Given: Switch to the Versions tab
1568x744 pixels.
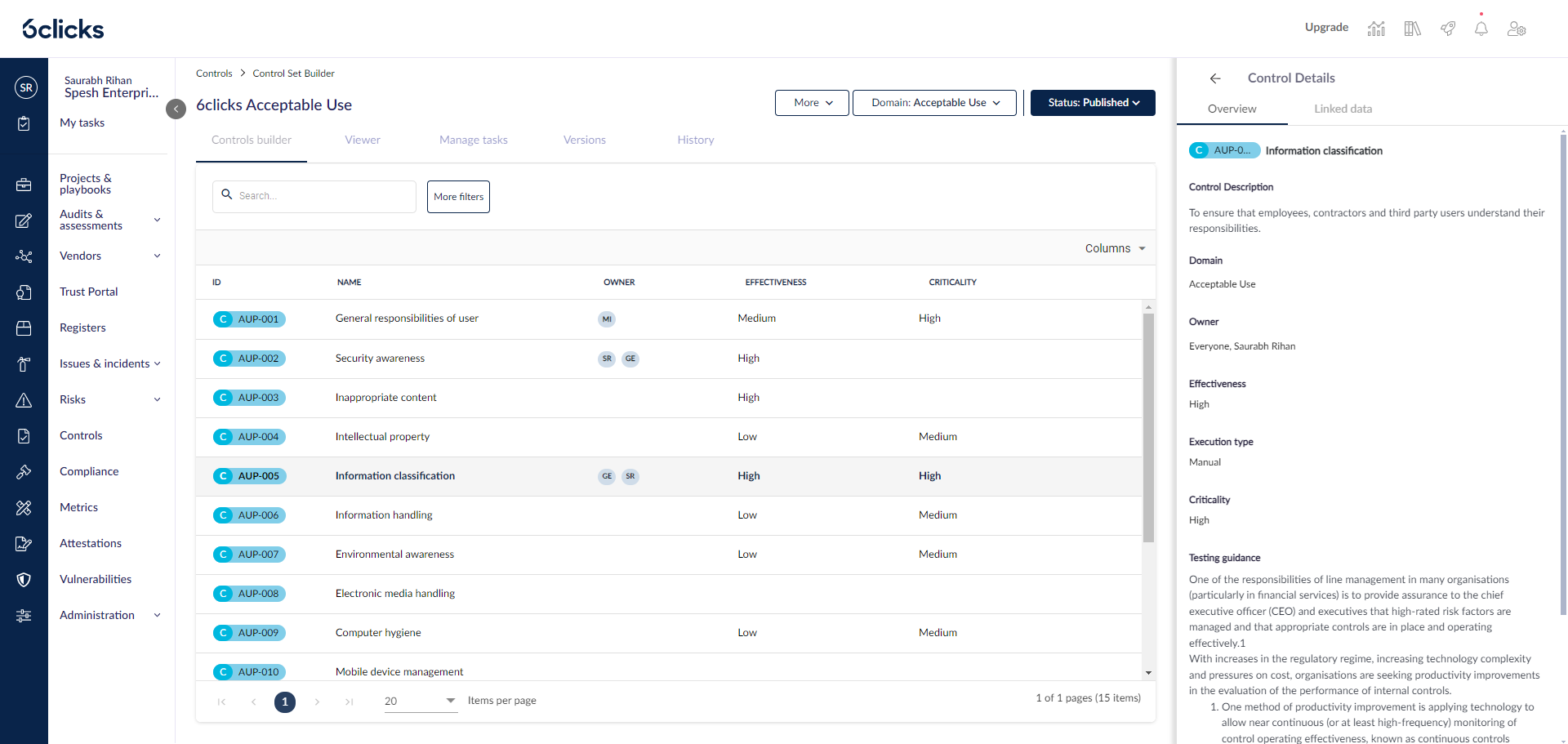Looking at the screenshot, I should click(584, 140).
